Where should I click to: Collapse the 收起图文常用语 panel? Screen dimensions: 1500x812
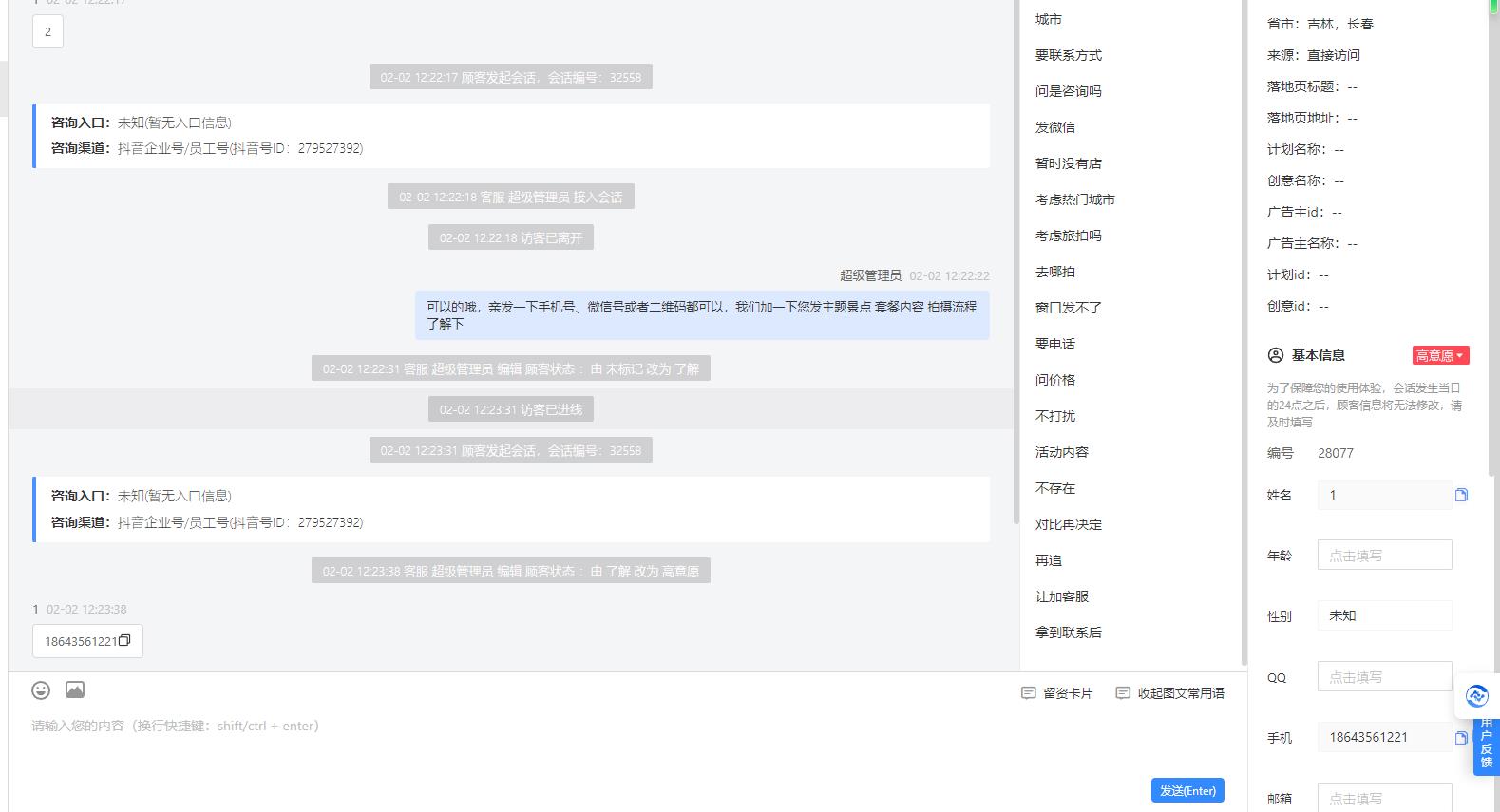pos(1169,693)
